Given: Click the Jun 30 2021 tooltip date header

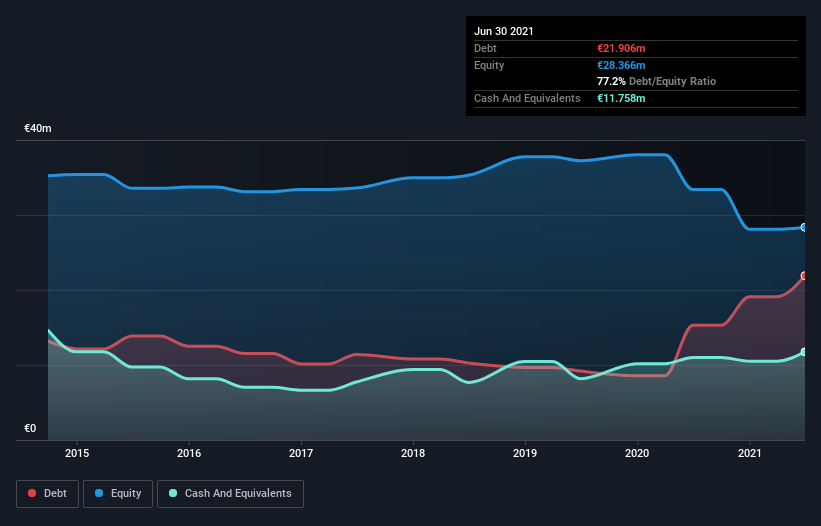Looking at the screenshot, I should click(x=504, y=31).
